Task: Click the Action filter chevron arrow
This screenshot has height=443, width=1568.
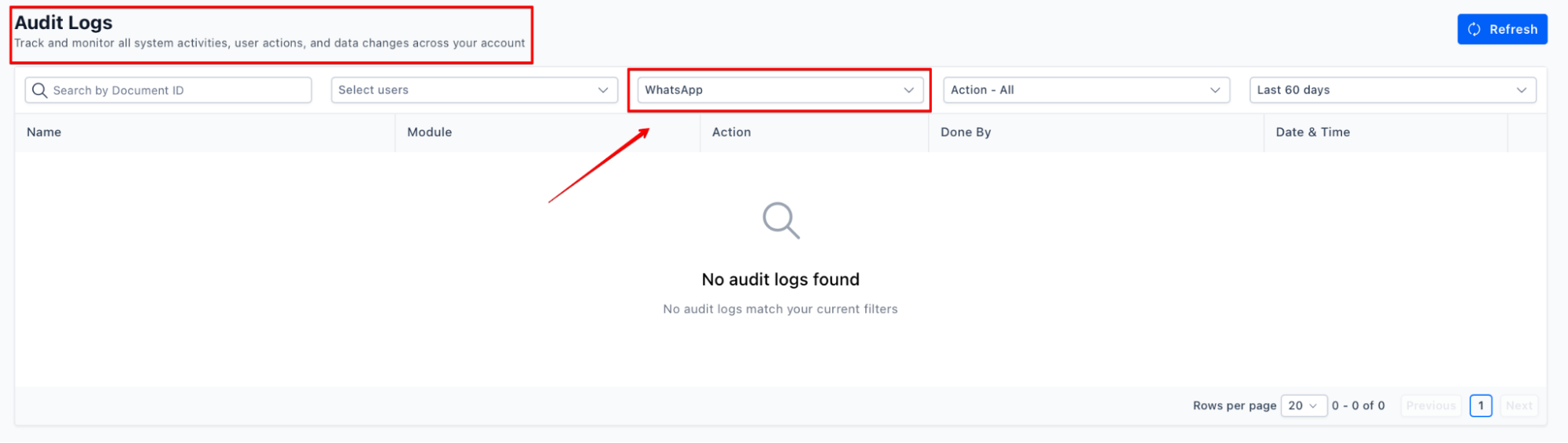Action: pos(1214,90)
